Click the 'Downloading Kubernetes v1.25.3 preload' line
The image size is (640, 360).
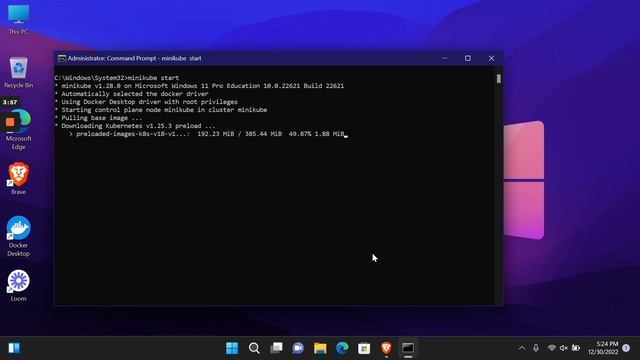pos(135,126)
